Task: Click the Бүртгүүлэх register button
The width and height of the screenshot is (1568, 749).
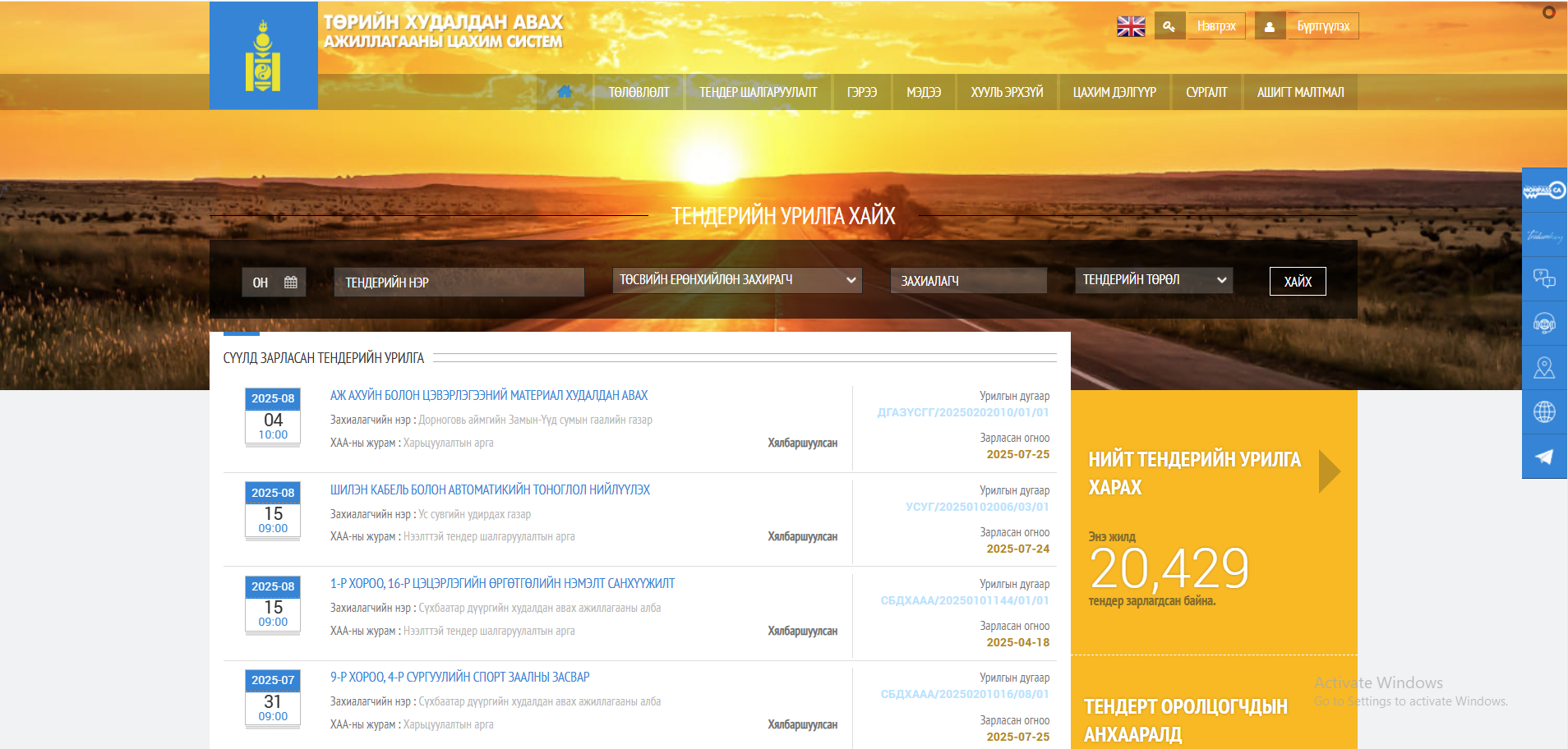Action: 1322,26
